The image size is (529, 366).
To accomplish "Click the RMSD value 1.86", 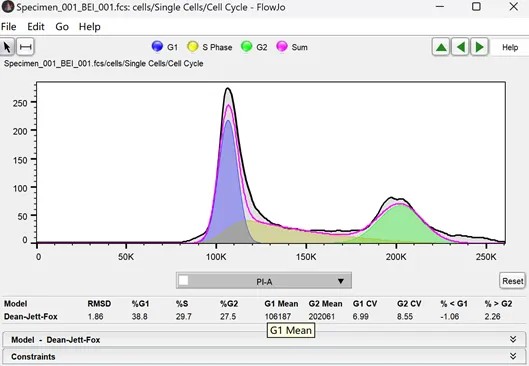I will pyautogui.click(x=95, y=316).
